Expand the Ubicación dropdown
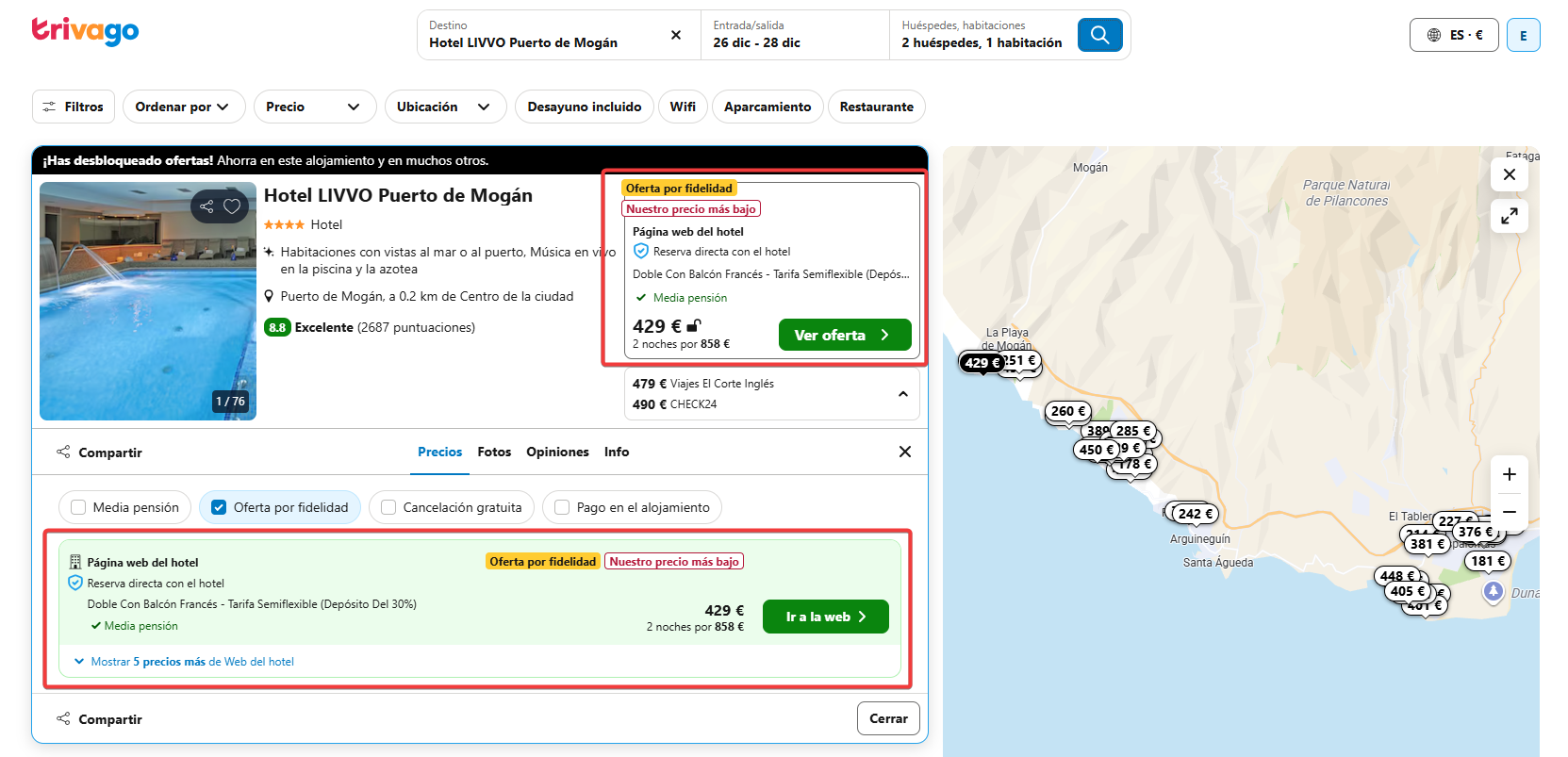The image size is (1568, 757). [x=445, y=107]
